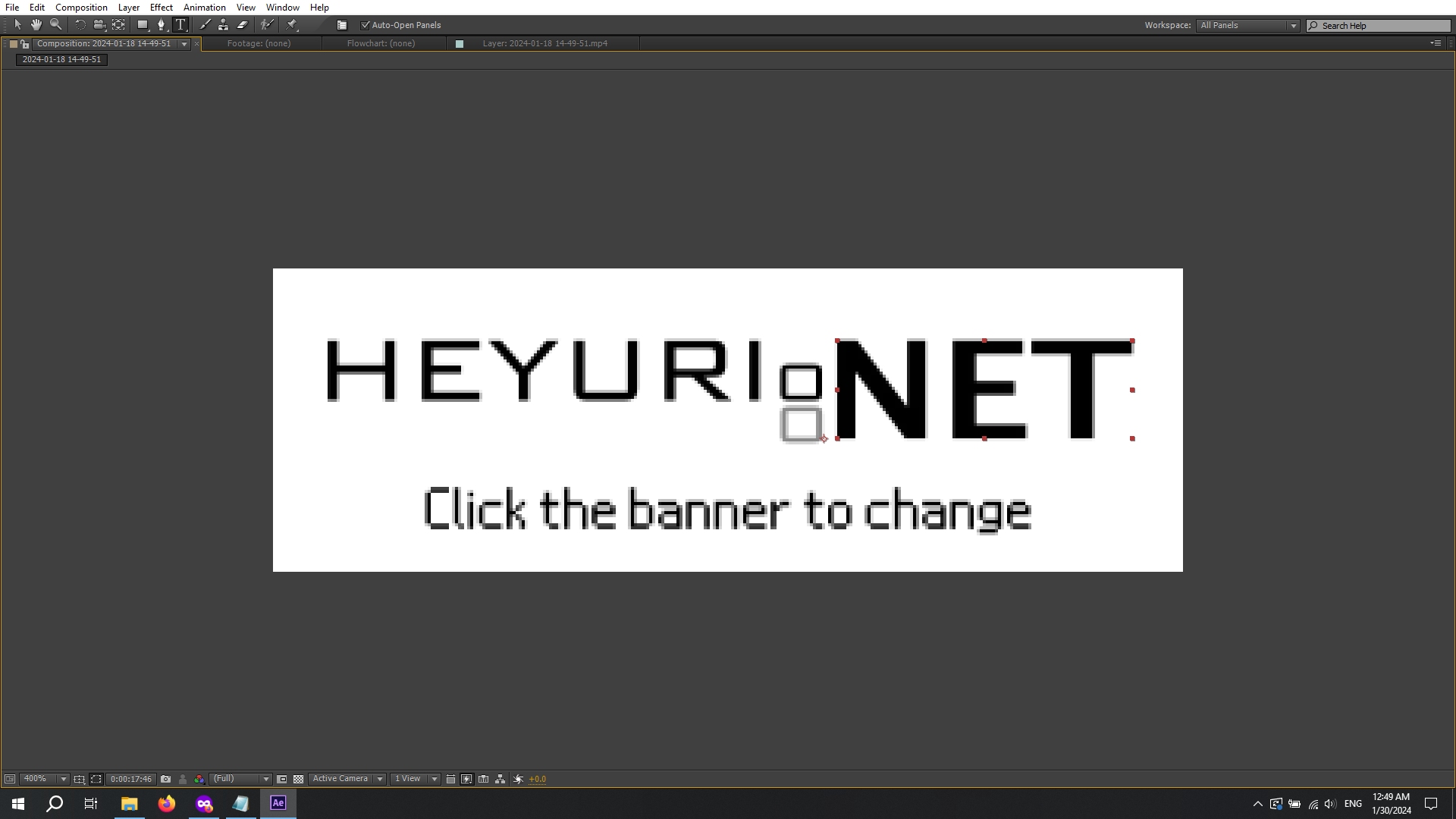The width and height of the screenshot is (1456, 819).
Task: Select the Hand tool
Action: click(36, 25)
